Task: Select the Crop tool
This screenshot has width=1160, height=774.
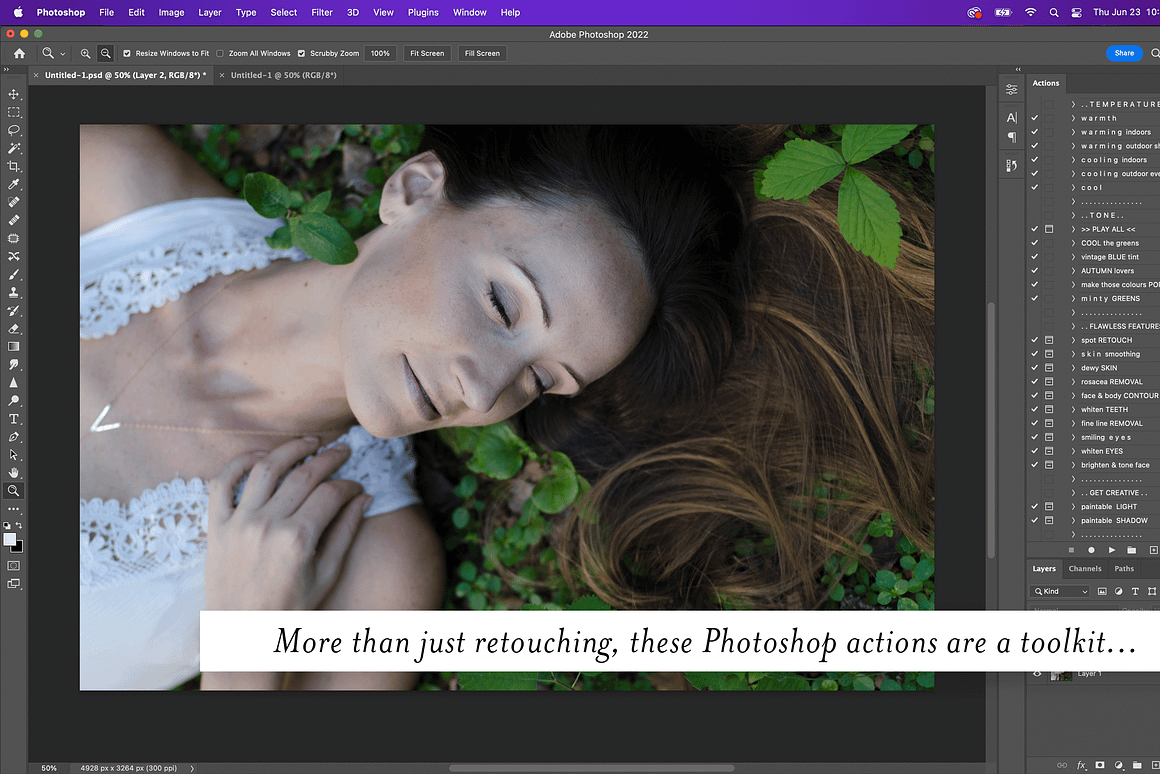Action: [x=14, y=166]
